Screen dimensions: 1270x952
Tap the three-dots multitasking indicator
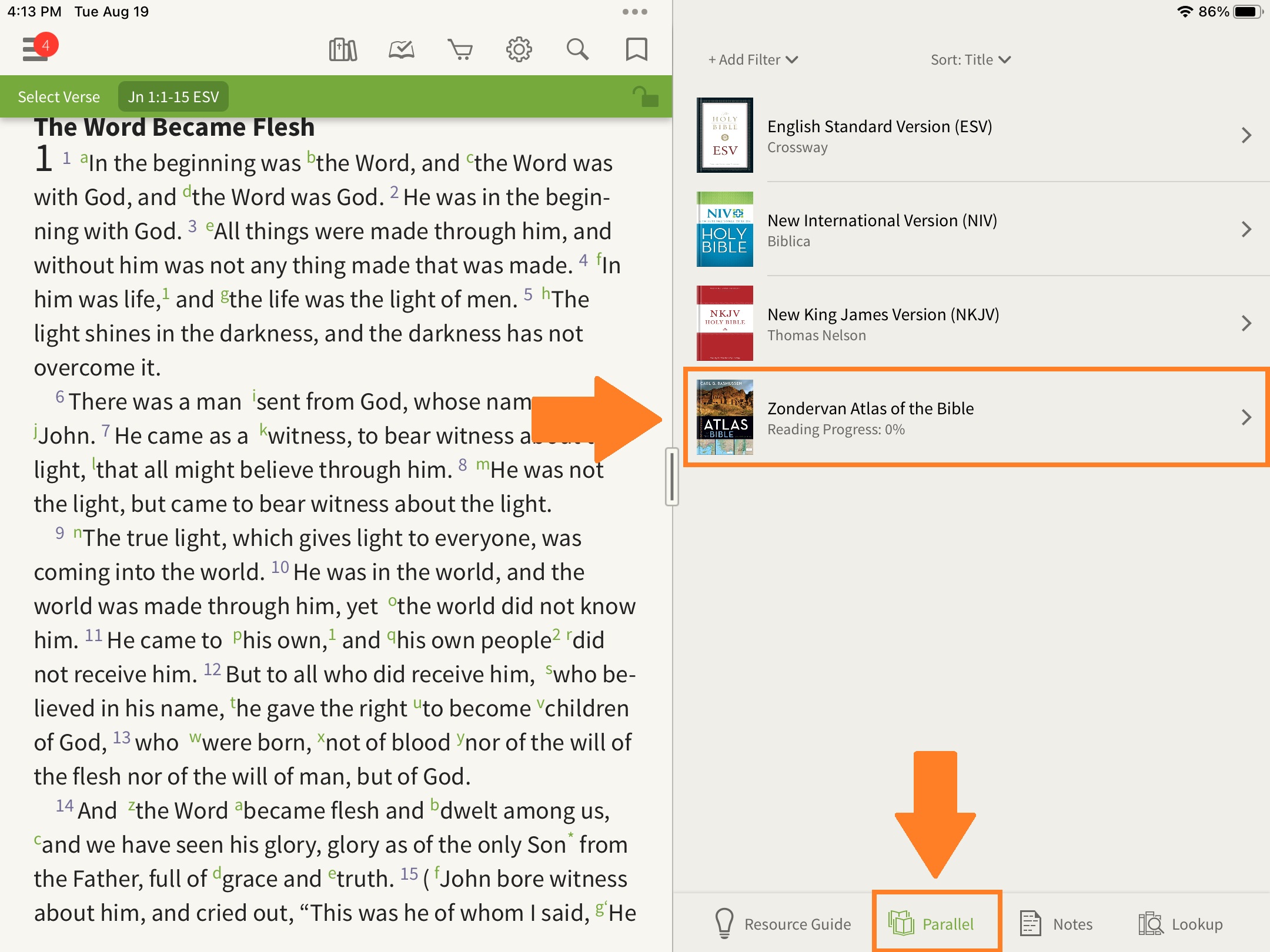634,12
